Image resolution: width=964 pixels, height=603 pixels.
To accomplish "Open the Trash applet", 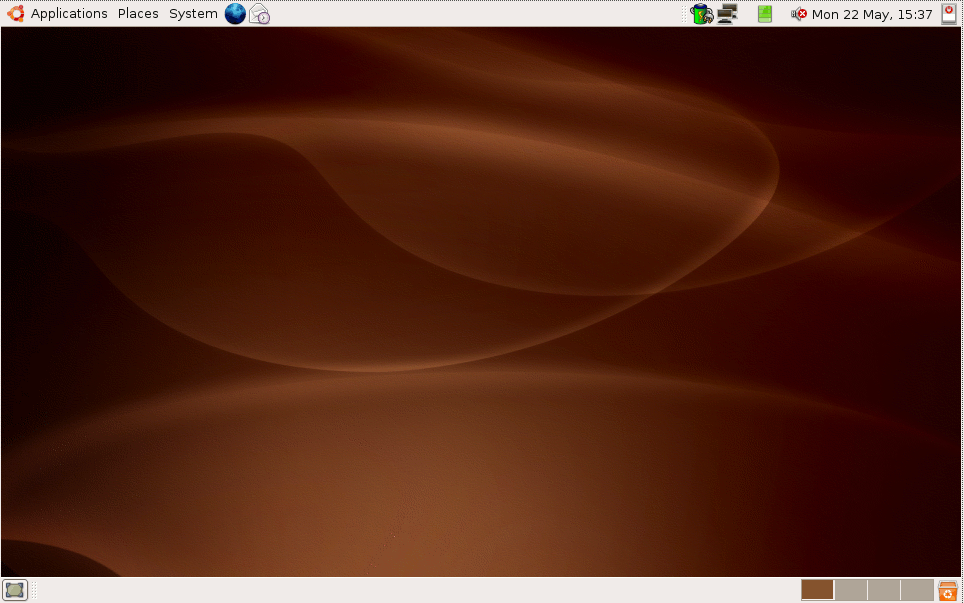I will (x=948, y=590).
